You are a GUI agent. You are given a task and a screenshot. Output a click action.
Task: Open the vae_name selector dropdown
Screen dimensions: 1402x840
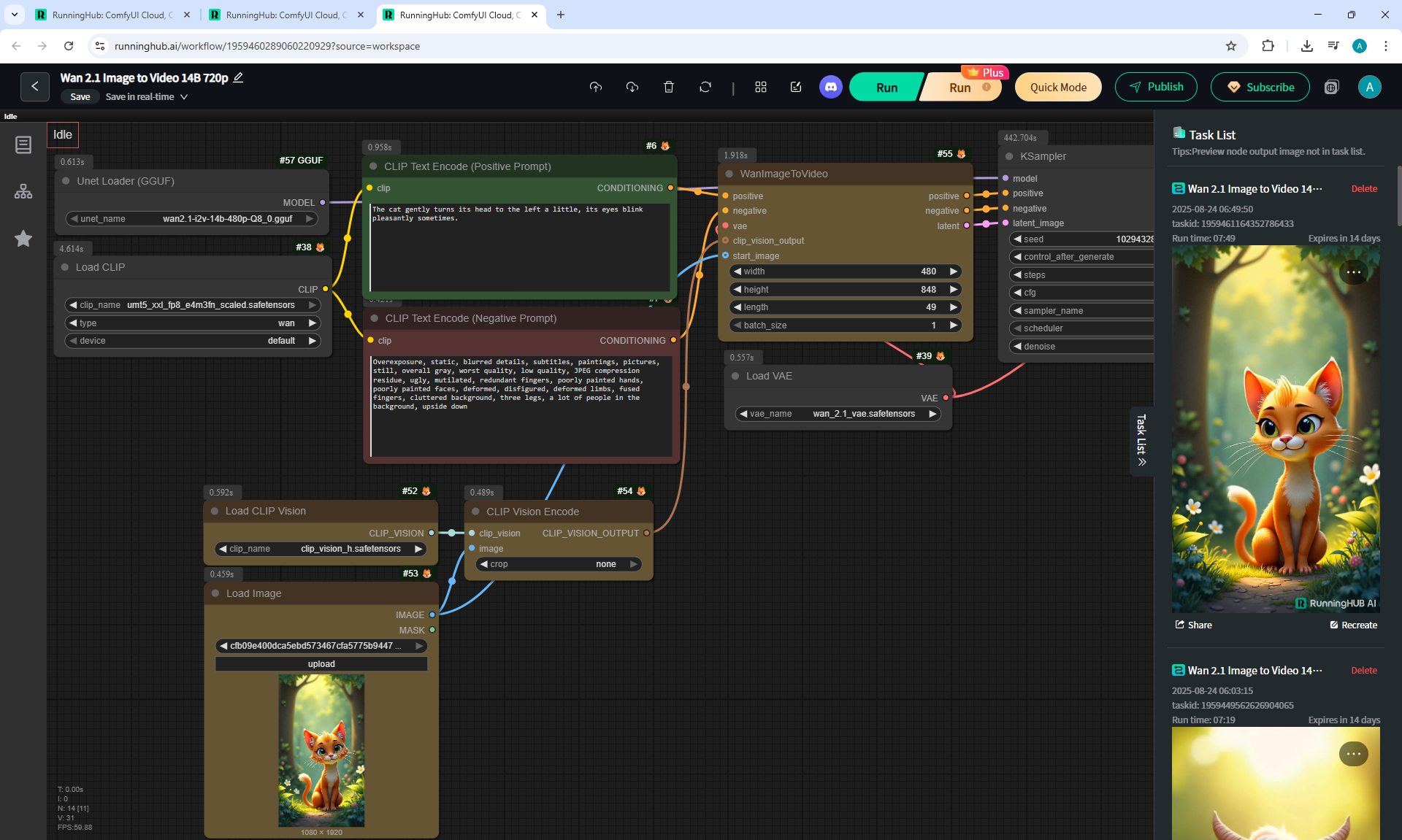click(x=838, y=414)
